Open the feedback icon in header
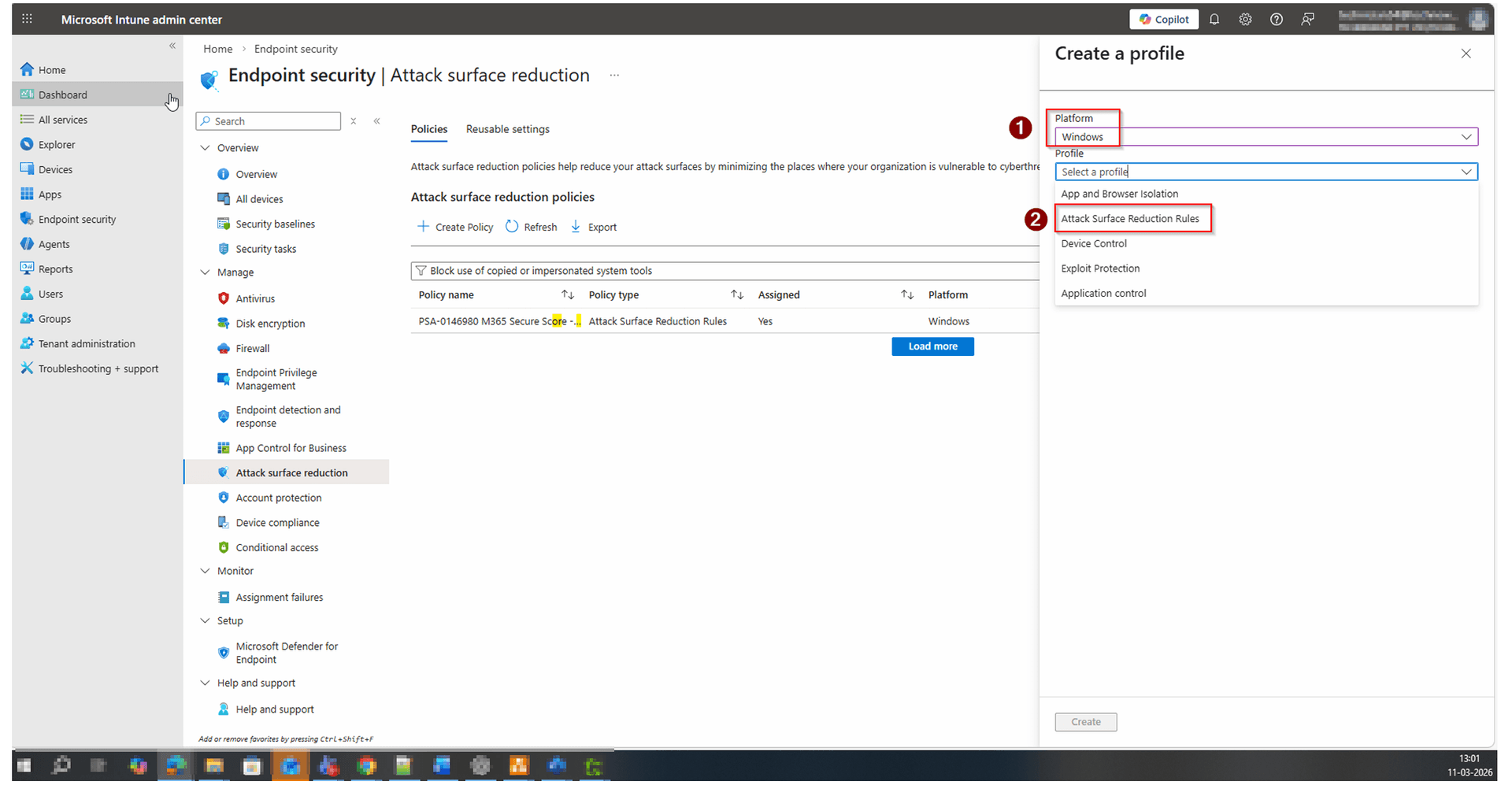The image size is (1512, 785). (1308, 20)
